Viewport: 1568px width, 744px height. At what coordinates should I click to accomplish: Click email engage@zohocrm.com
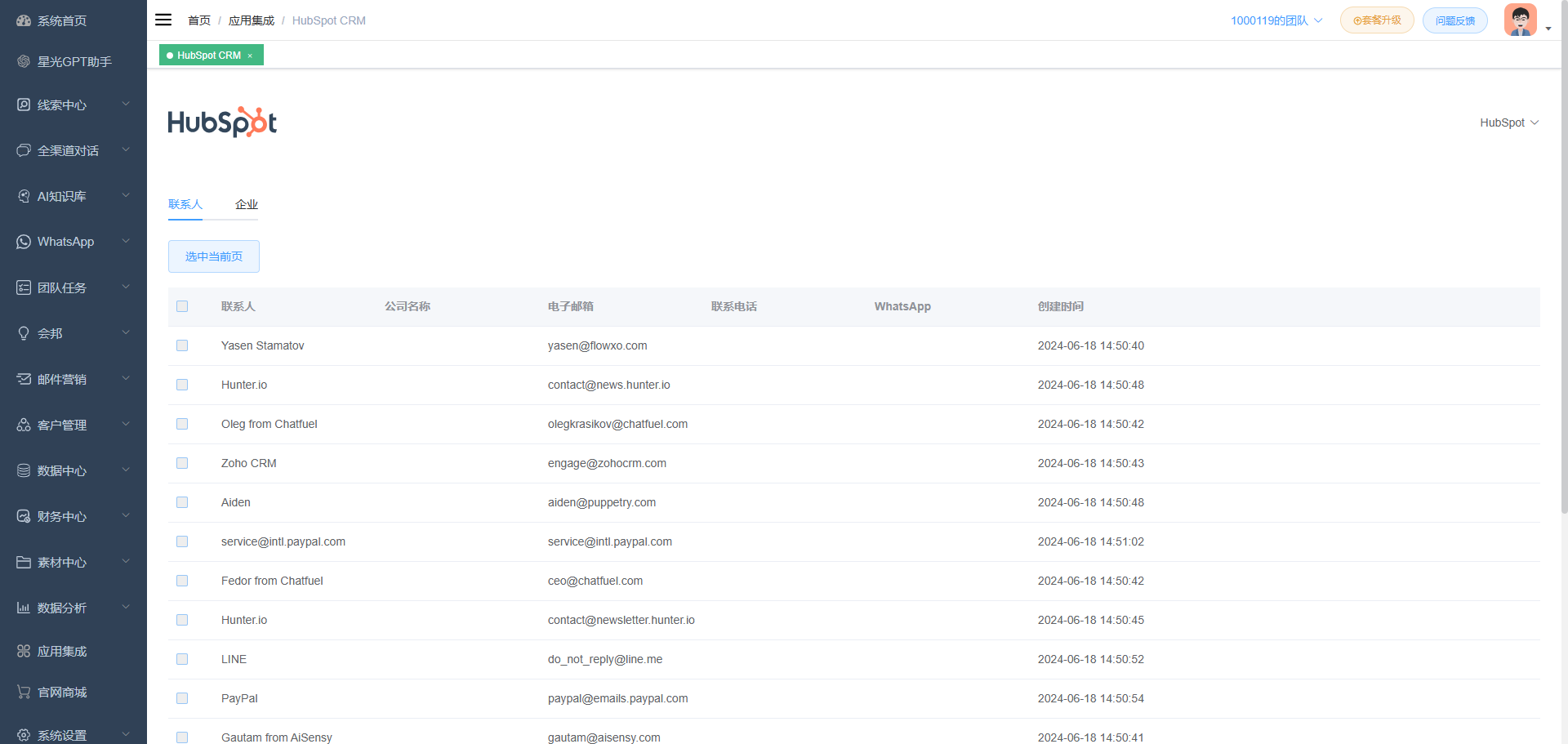tap(607, 463)
